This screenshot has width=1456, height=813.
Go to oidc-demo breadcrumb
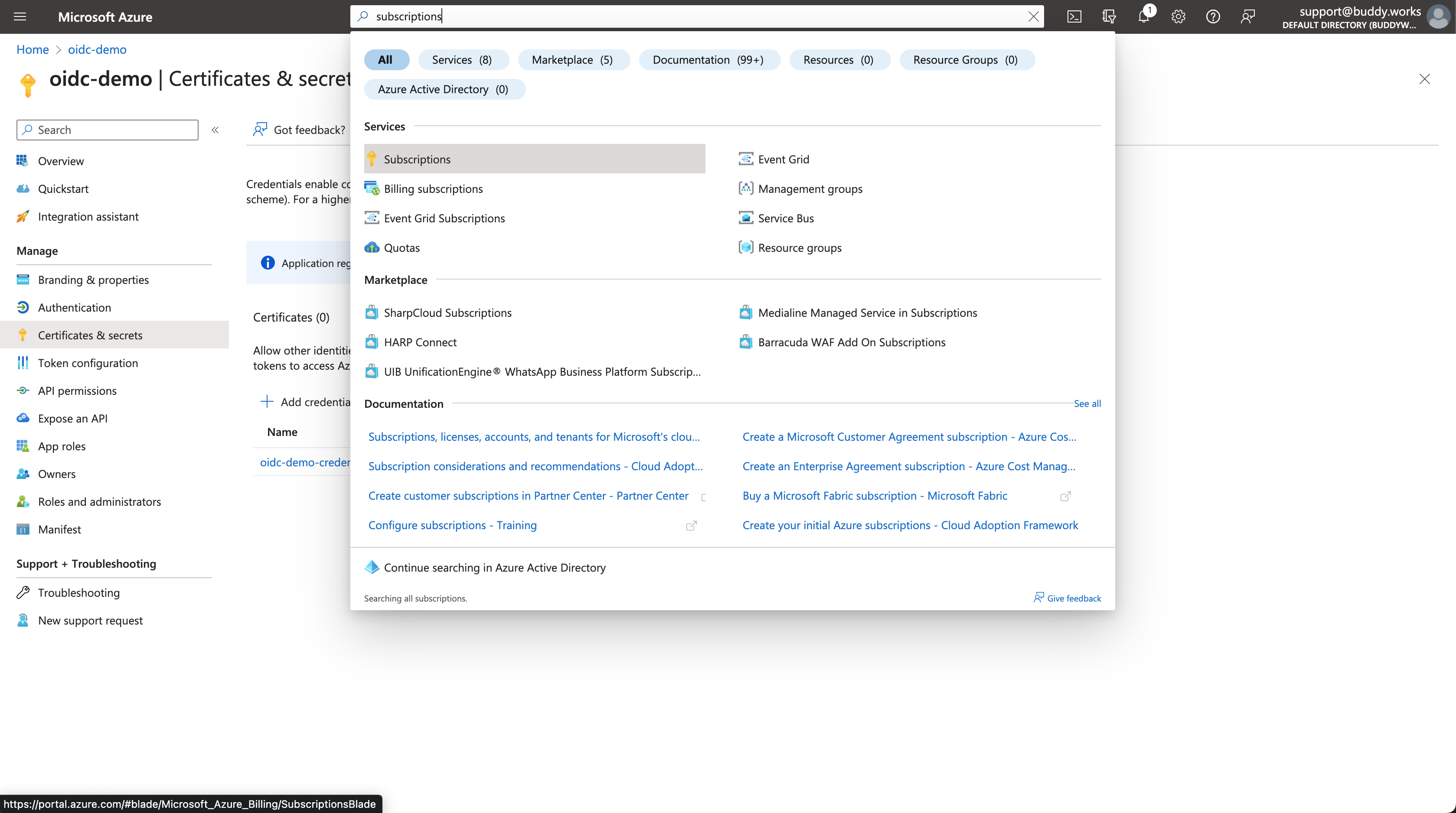tap(97, 50)
